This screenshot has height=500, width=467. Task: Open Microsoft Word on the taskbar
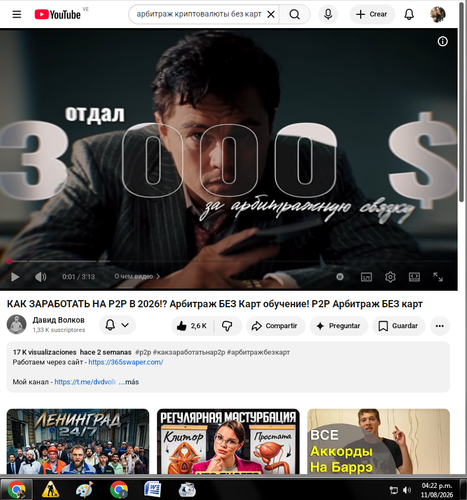pos(152,490)
